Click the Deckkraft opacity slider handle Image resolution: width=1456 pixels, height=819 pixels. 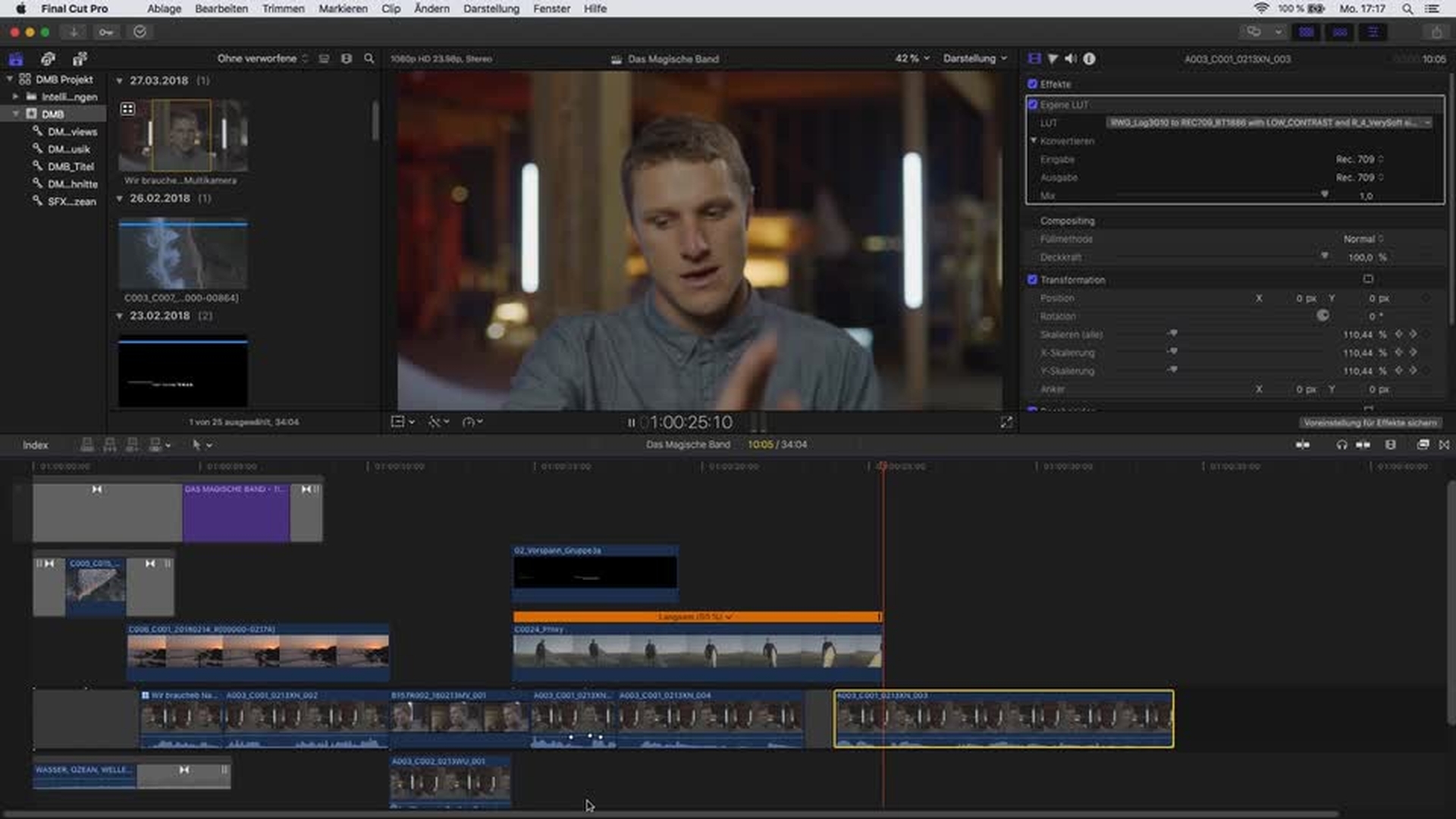pos(1324,256)
